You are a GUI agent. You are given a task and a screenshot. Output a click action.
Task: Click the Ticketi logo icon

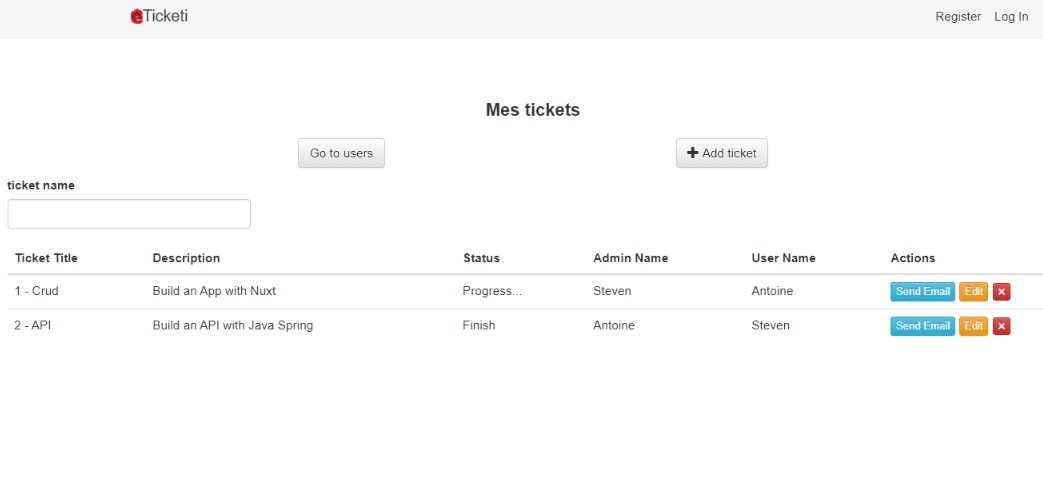[136, 16]
